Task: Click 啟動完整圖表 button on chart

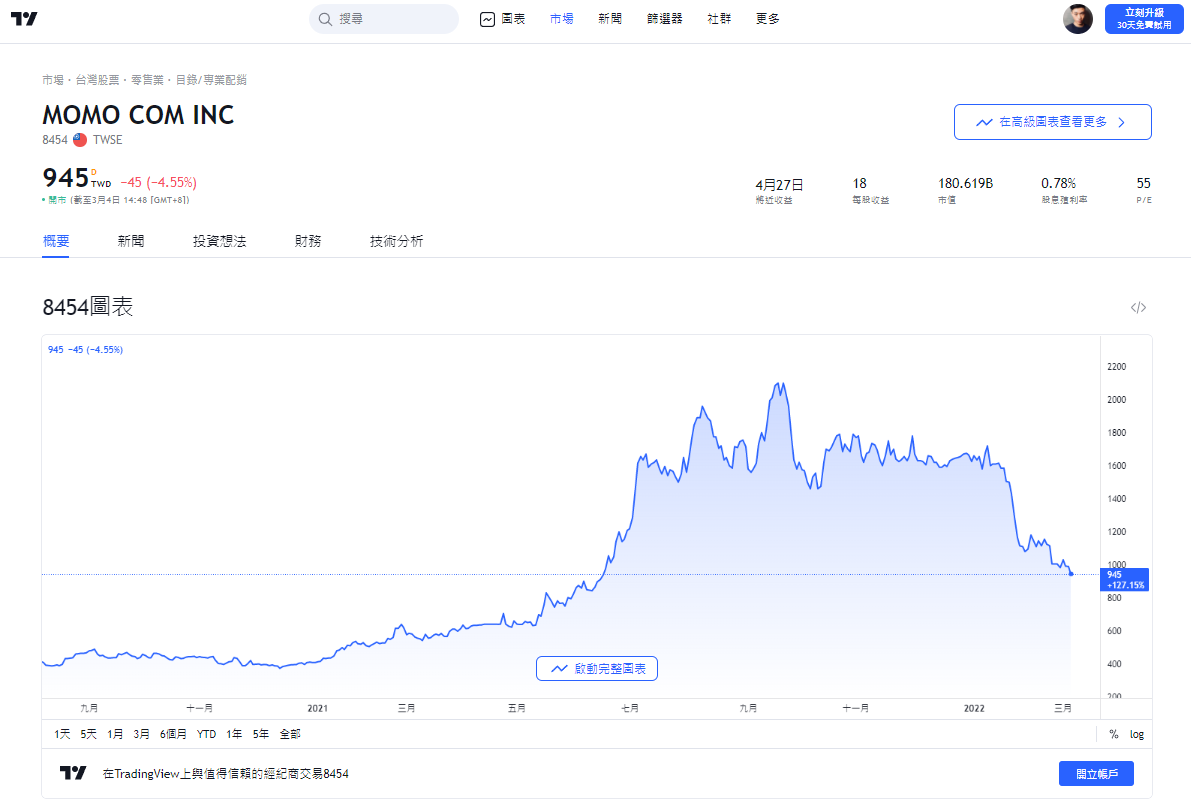Action: (x=597, y=669)
